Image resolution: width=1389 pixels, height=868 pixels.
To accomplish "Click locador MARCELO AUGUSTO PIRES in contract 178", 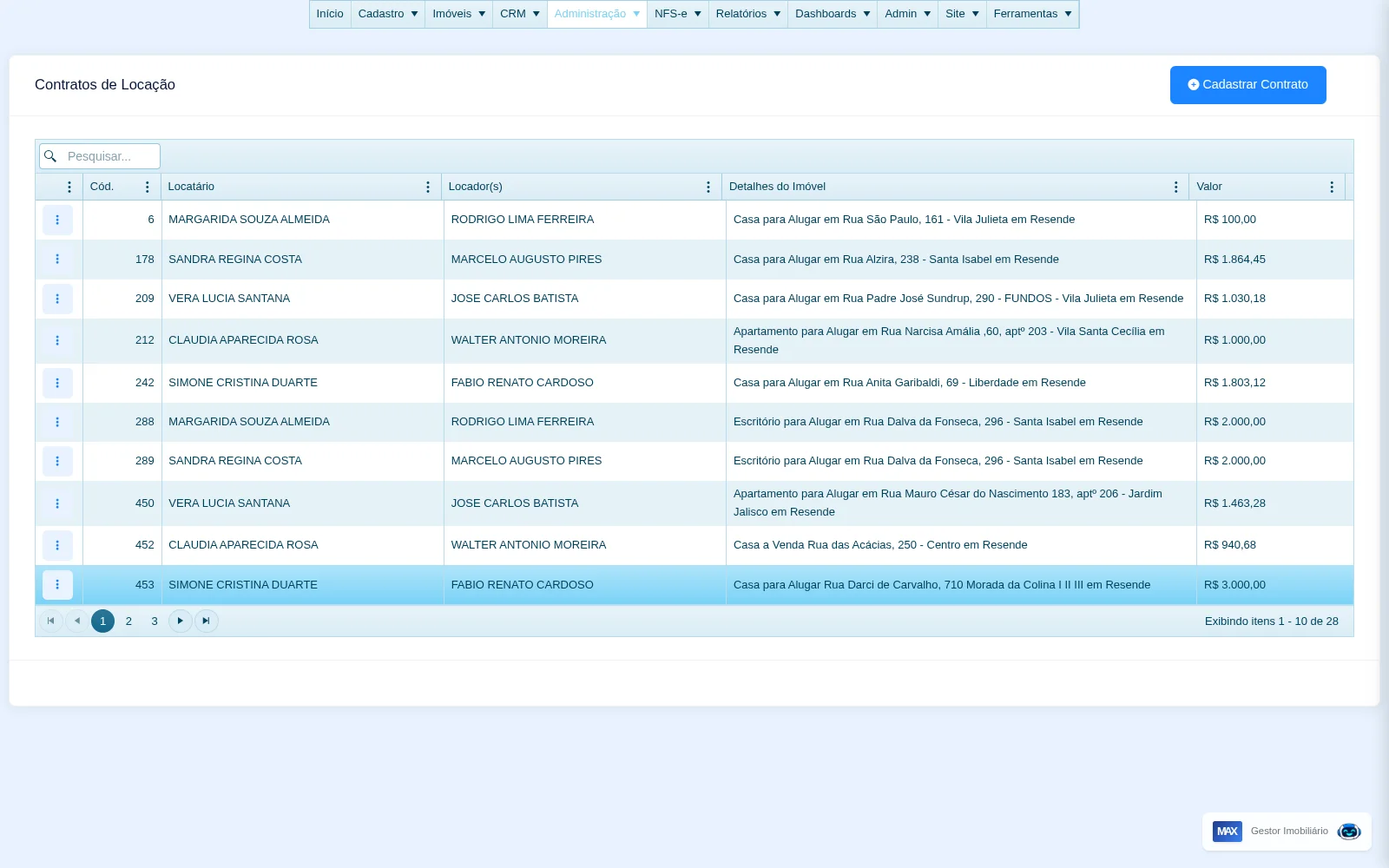I will (x=526, y=260).
